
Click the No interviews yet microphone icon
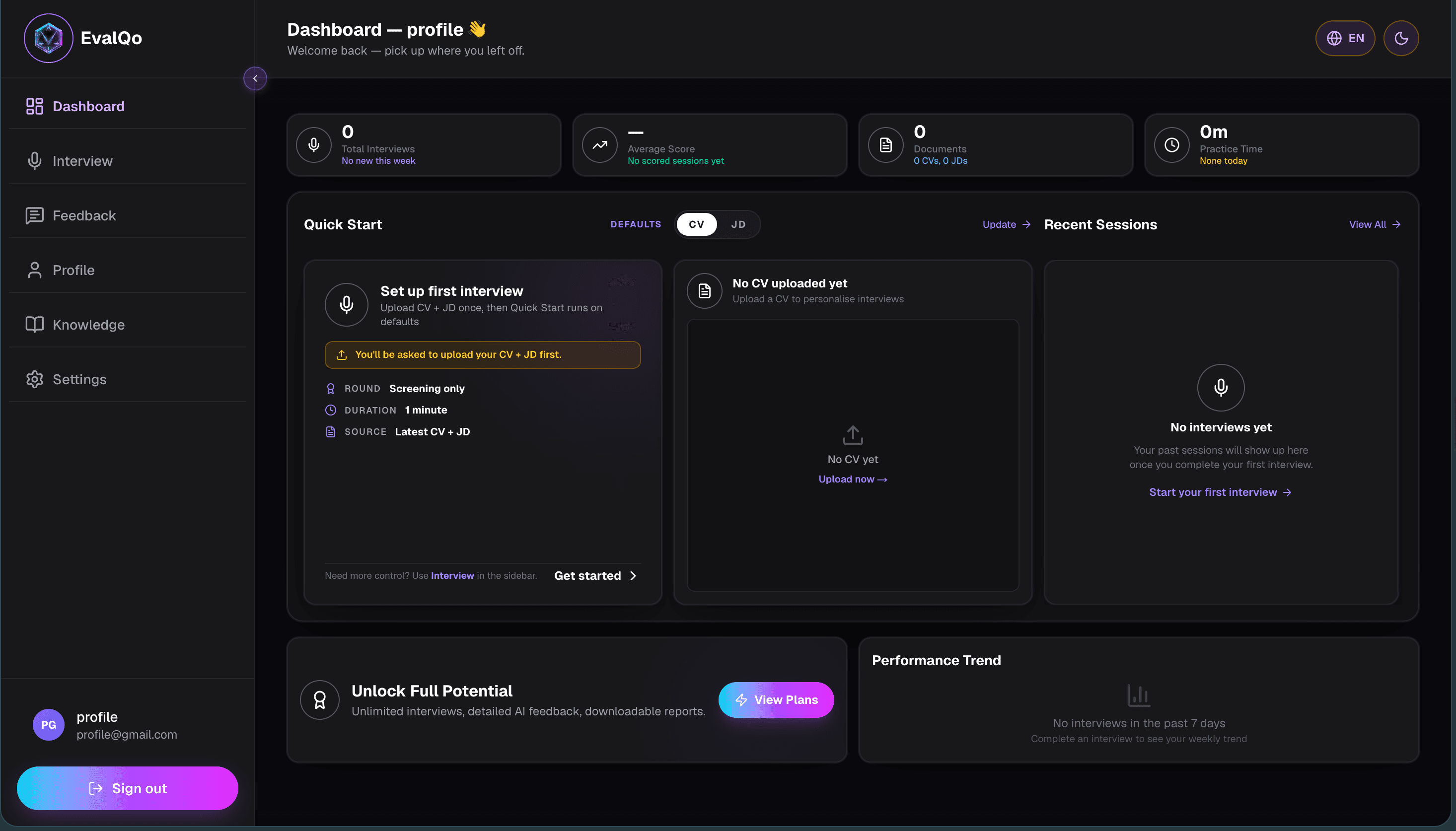[1221, 388]
